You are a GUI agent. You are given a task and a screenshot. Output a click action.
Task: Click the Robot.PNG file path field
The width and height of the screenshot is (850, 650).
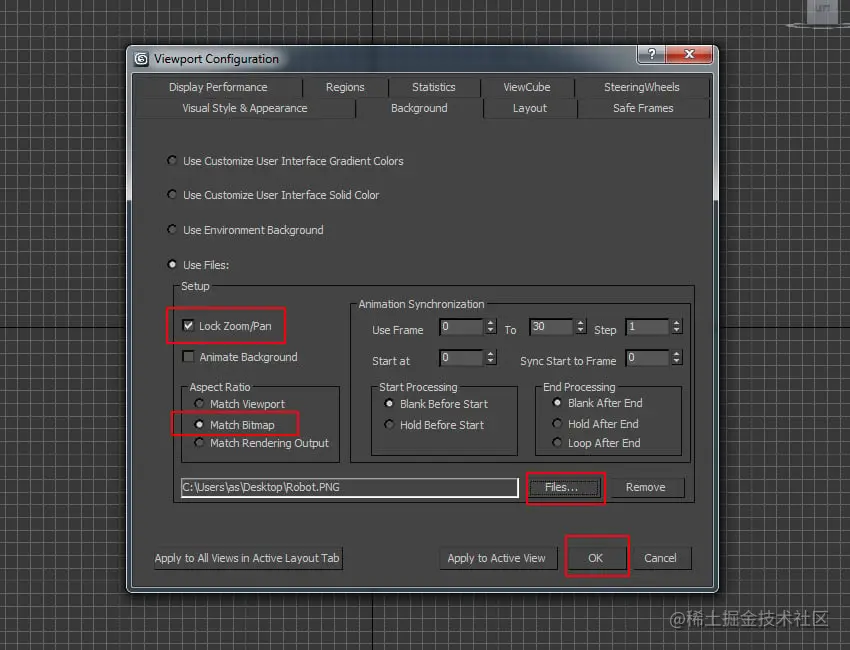(x=350, y=487)
